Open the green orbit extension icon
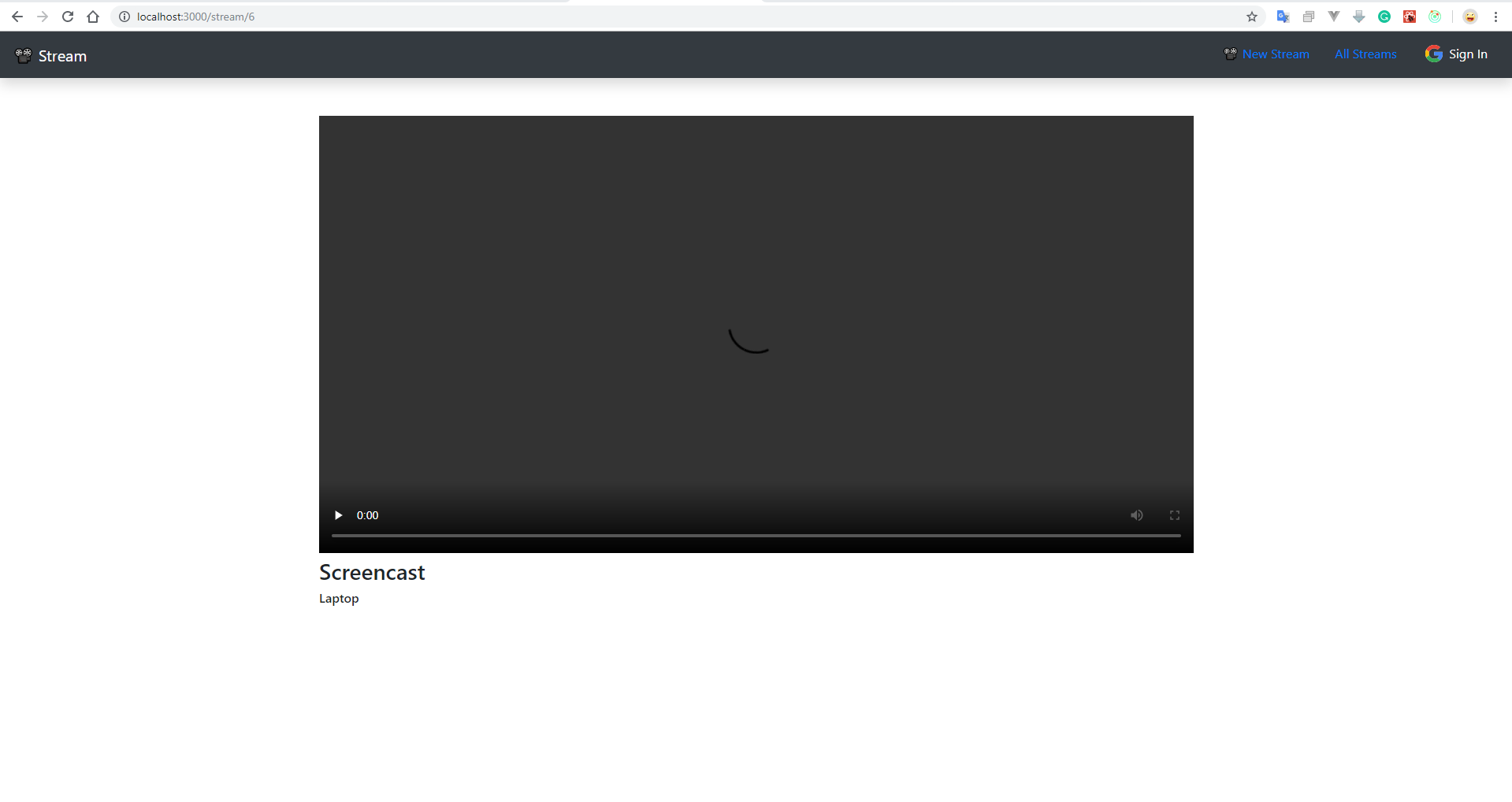 1435,17
